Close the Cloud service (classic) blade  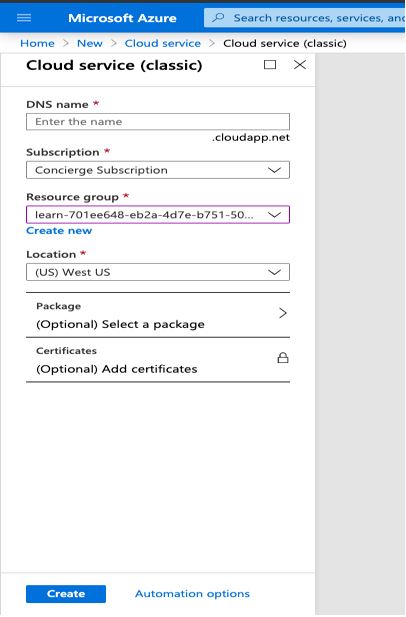click(x=300, y=65)
